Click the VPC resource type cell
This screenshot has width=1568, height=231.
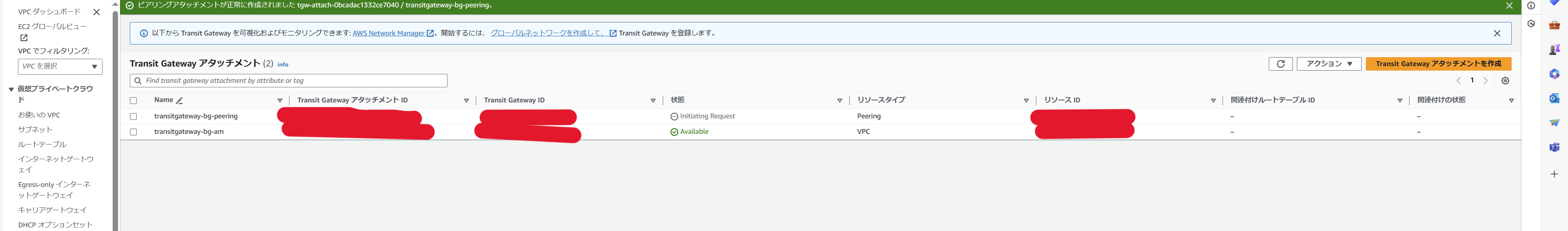coord(863,132)
